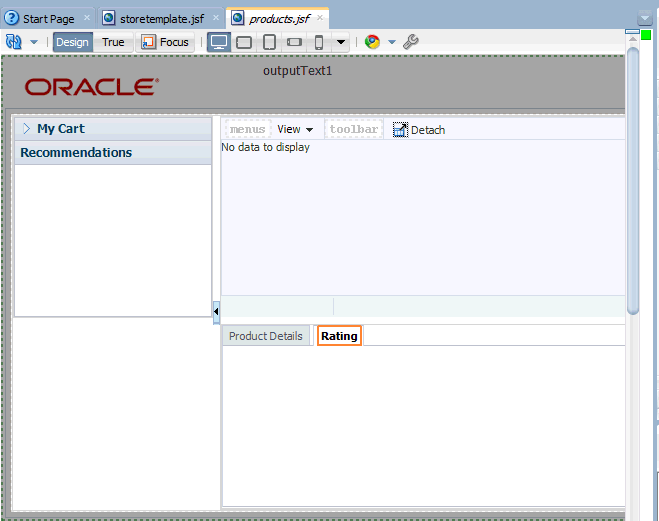The width and height of the screenshot is (659, 521).
Task: Select the landscape tablet screen size
Action: [x=244, y=42]
